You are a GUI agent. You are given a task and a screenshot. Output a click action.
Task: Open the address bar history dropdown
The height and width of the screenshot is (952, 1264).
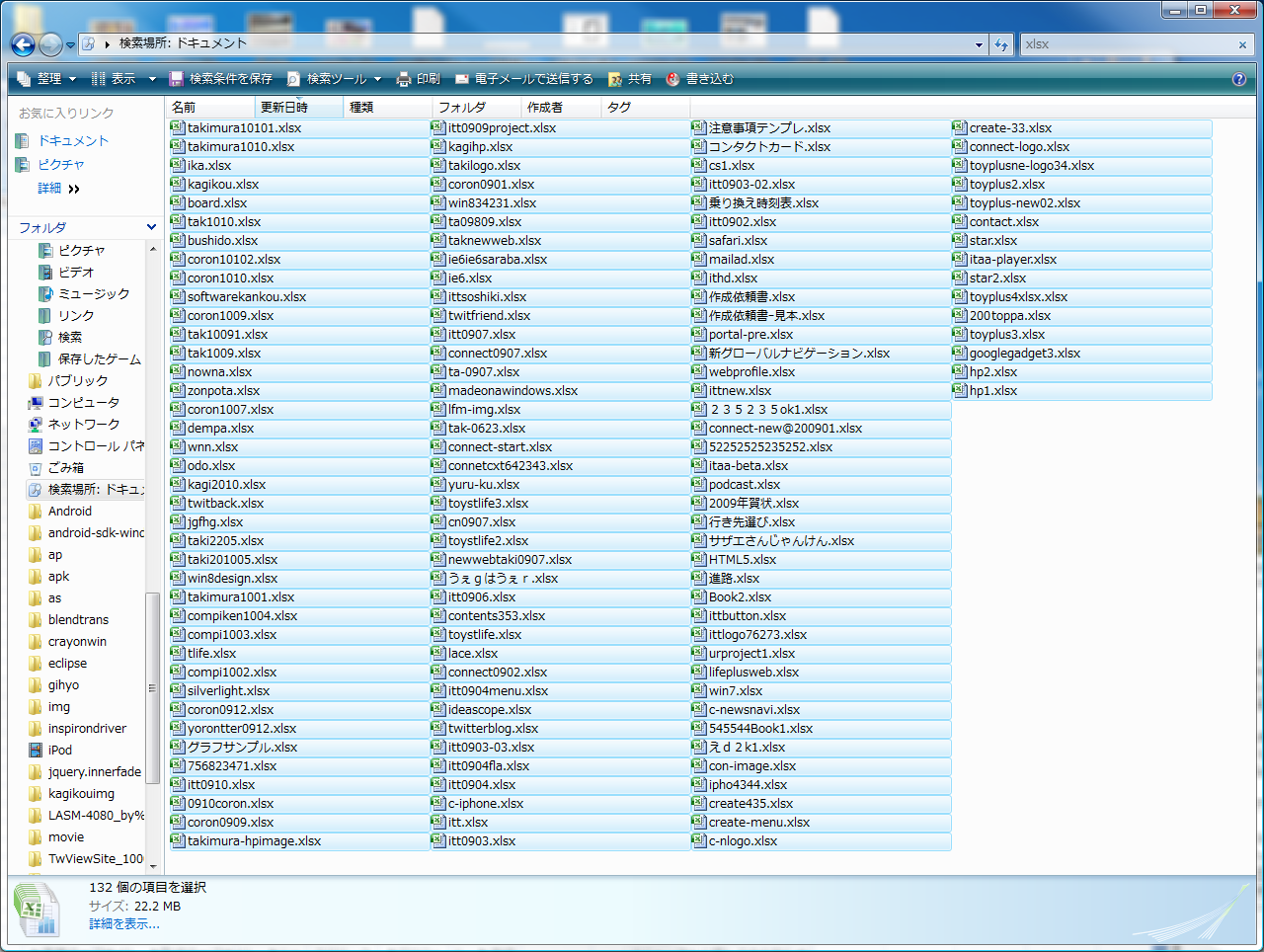click(x=979, y=44)
